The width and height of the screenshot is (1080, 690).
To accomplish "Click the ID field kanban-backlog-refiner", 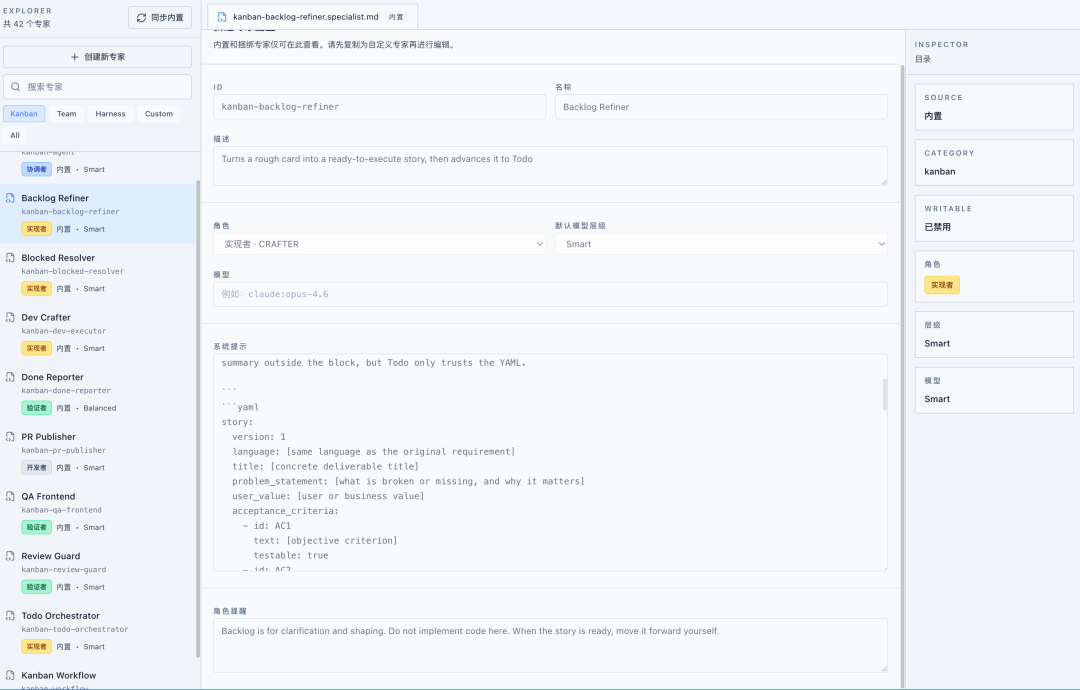I will pyautogui.click(x=380, y=107).
